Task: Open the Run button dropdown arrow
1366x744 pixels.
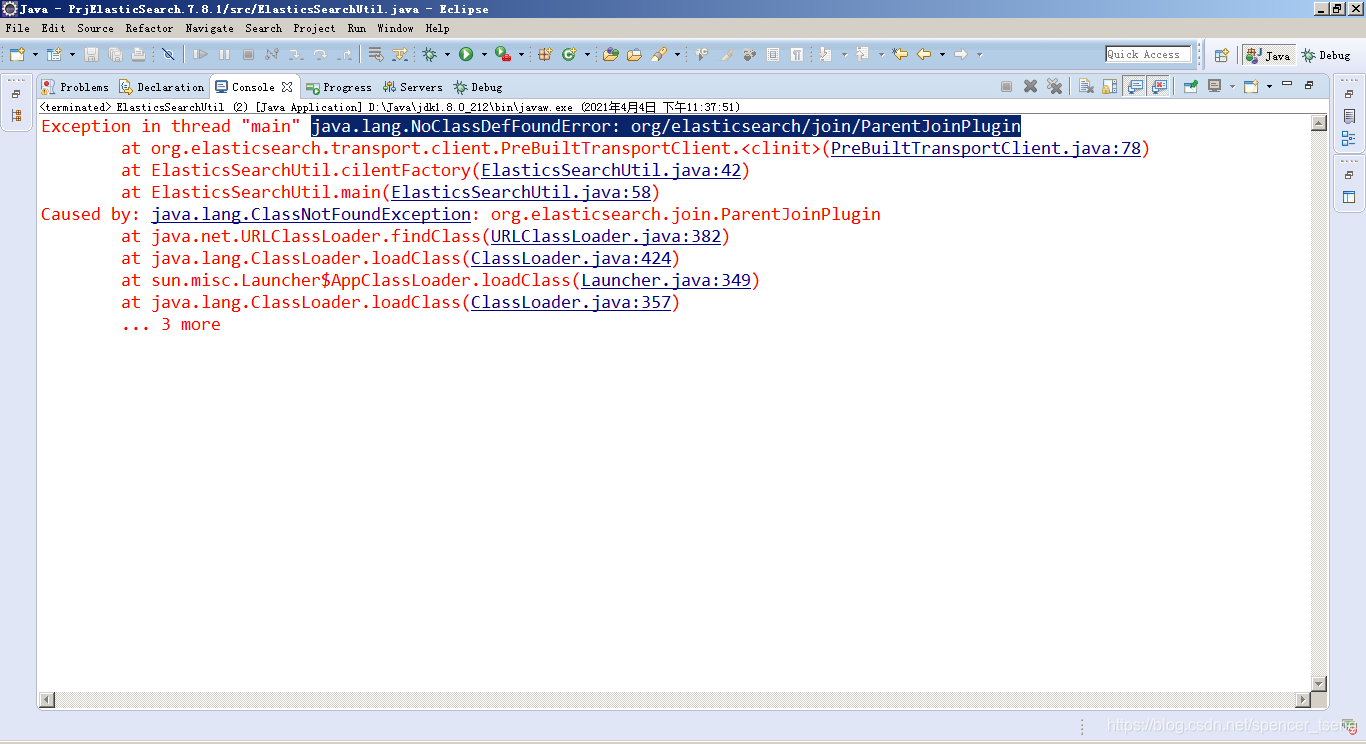Action: pos(484,55)
